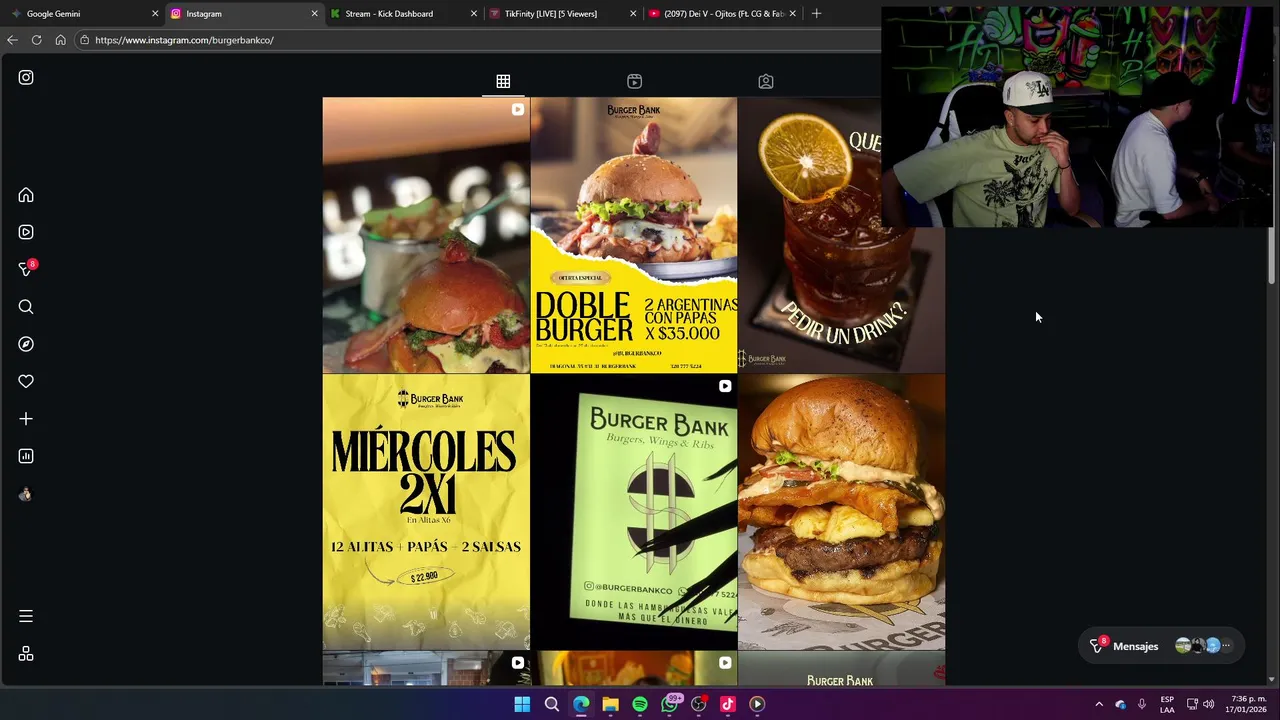The width and height of the screenshot is (1280, 720).
Task: Open the Doble Burger offer post
Action: tap(634, 235)
